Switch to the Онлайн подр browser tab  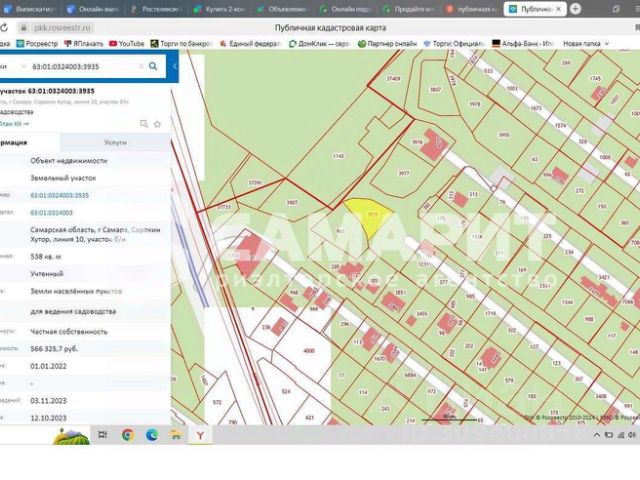pyautogui.click(x=346, y=9)
